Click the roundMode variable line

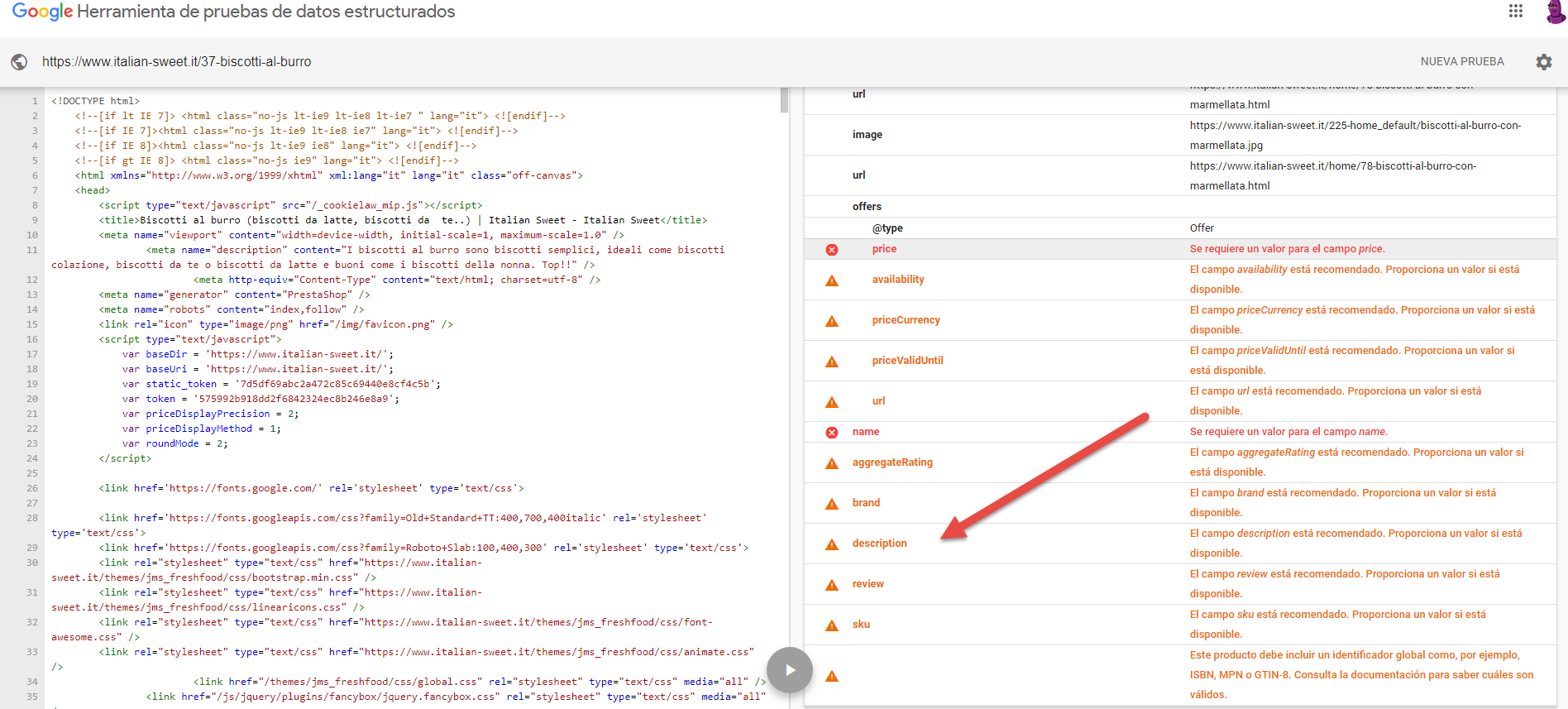175,443
